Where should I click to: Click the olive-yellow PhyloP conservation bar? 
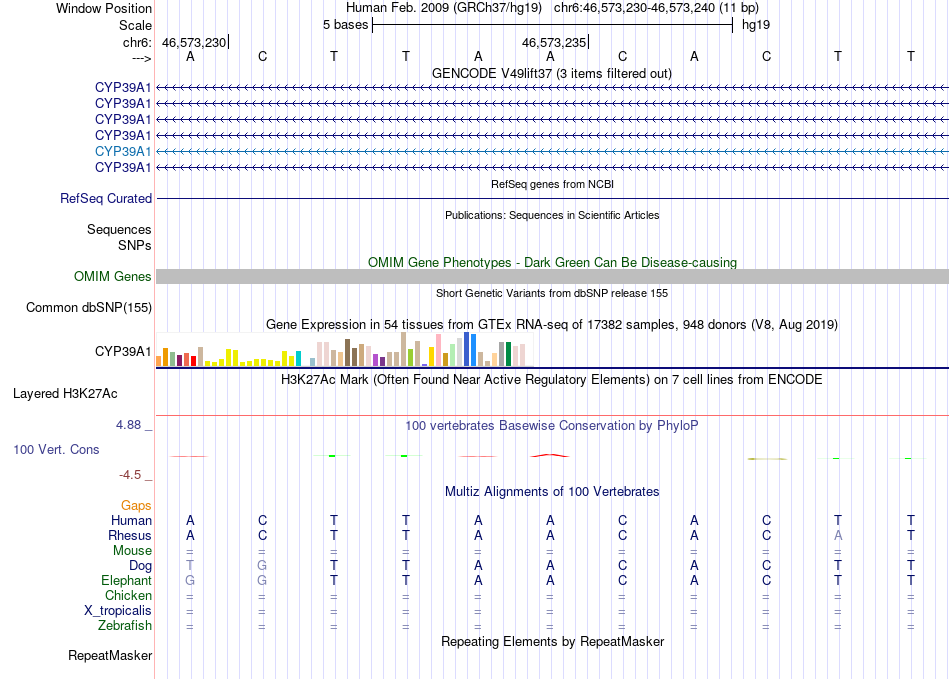(766, 459)
